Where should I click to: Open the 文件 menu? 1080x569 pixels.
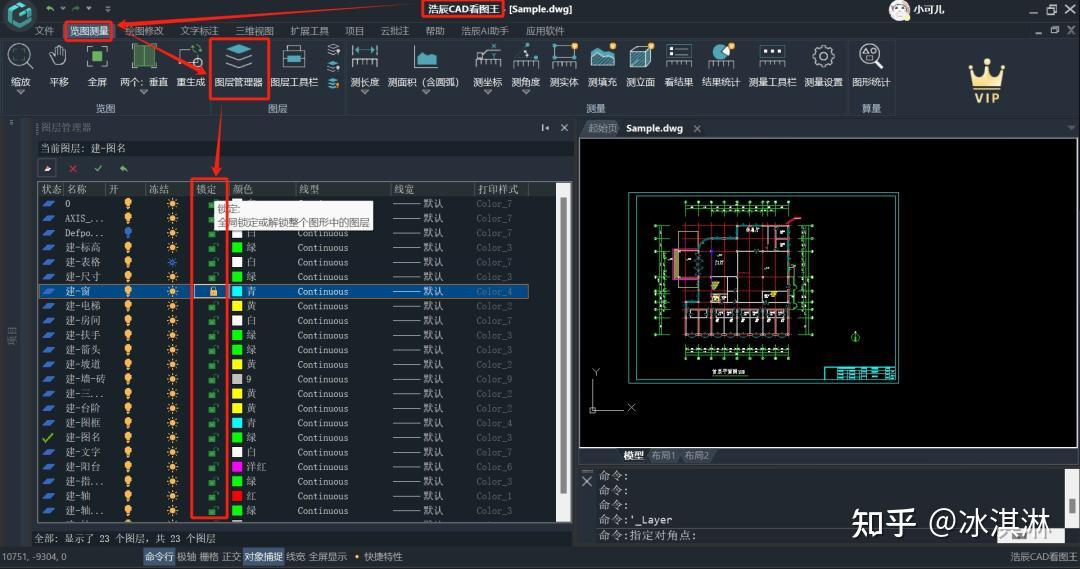pyautogui.click(x=44, y=31)
